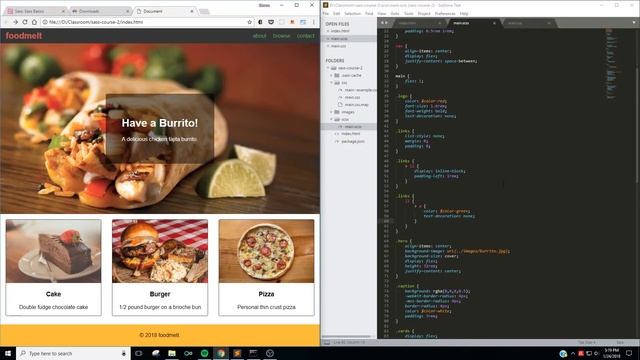Open the Chrome home page button
The height and width of the screenshot is (360, 640).
click(x=34, y=22)
